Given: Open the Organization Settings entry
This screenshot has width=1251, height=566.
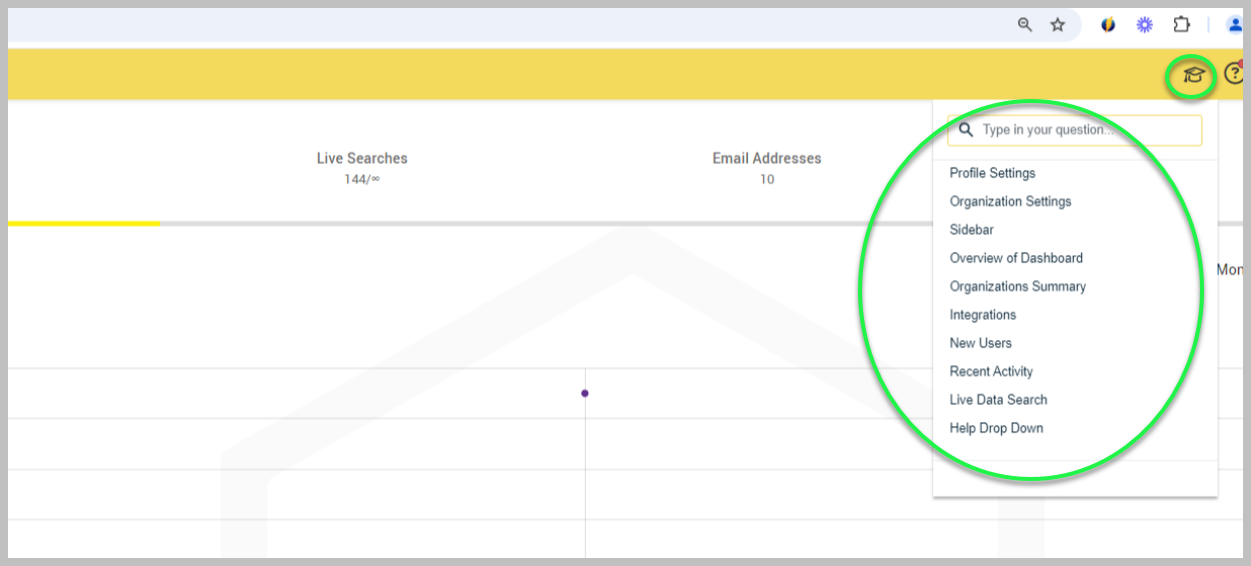Looking at the screenshot, I should 1010,201.
